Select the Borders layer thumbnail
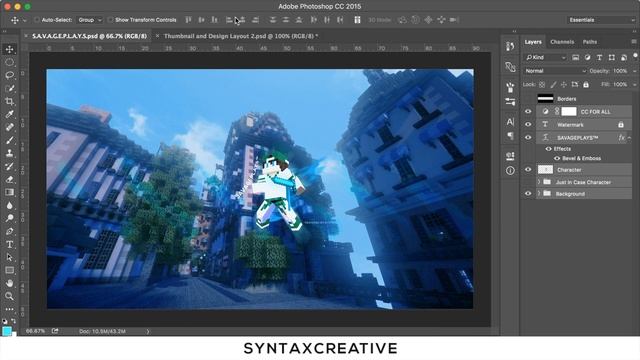The width and height of the screenshot is (640, 360). click(x=545, y=98)
